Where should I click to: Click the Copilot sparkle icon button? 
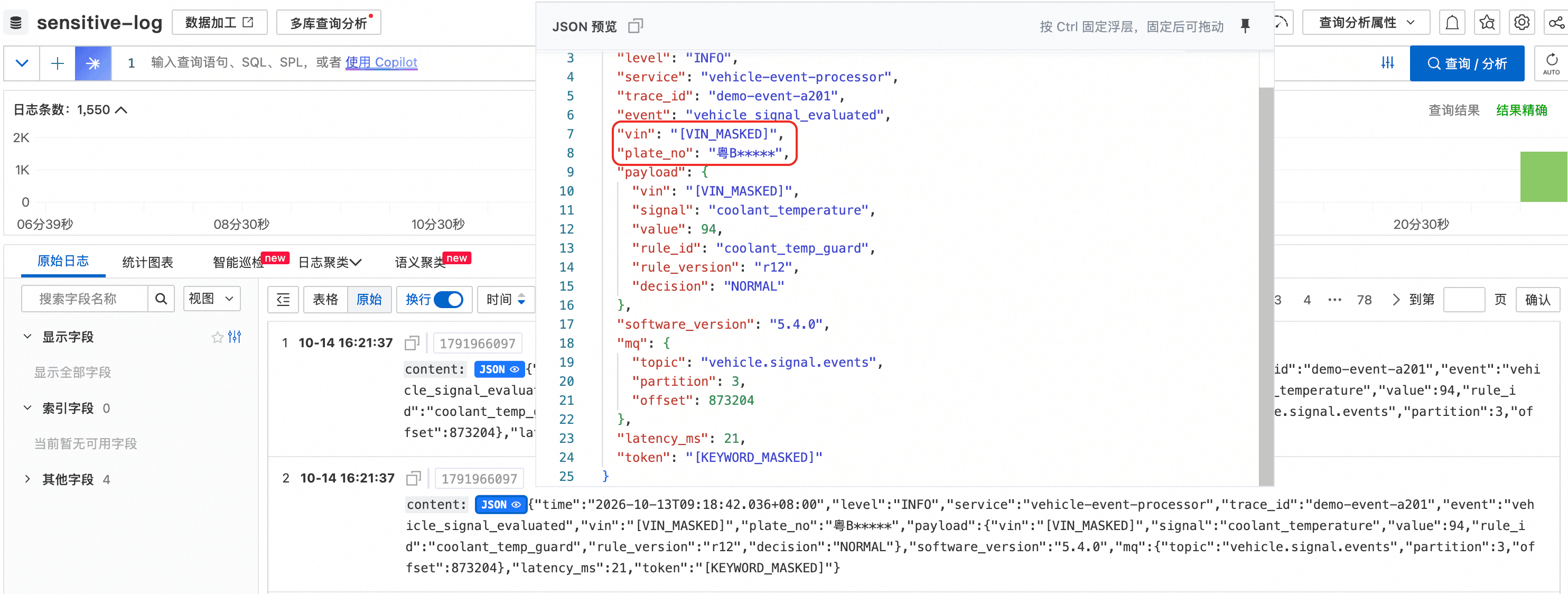click(93, 63)
